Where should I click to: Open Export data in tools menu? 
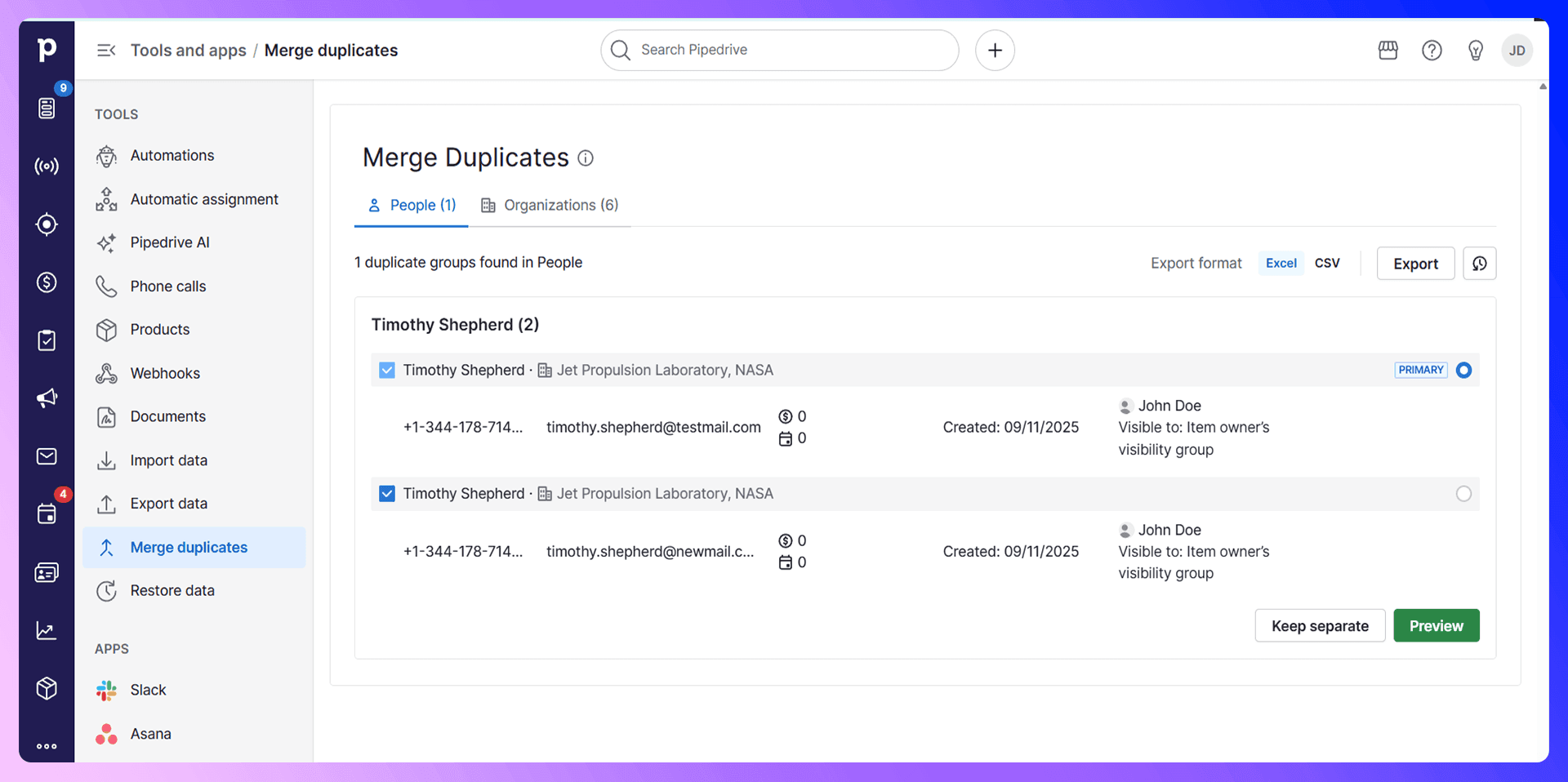click(x=194, y=504)
